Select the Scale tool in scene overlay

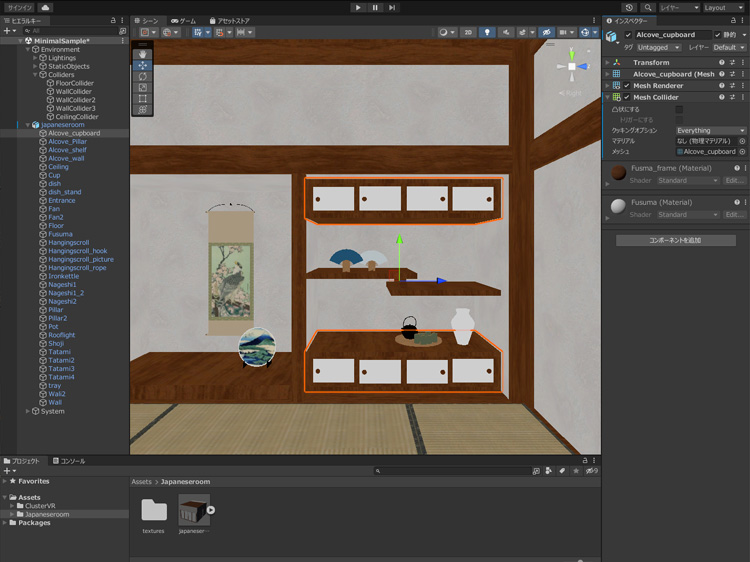142,88
